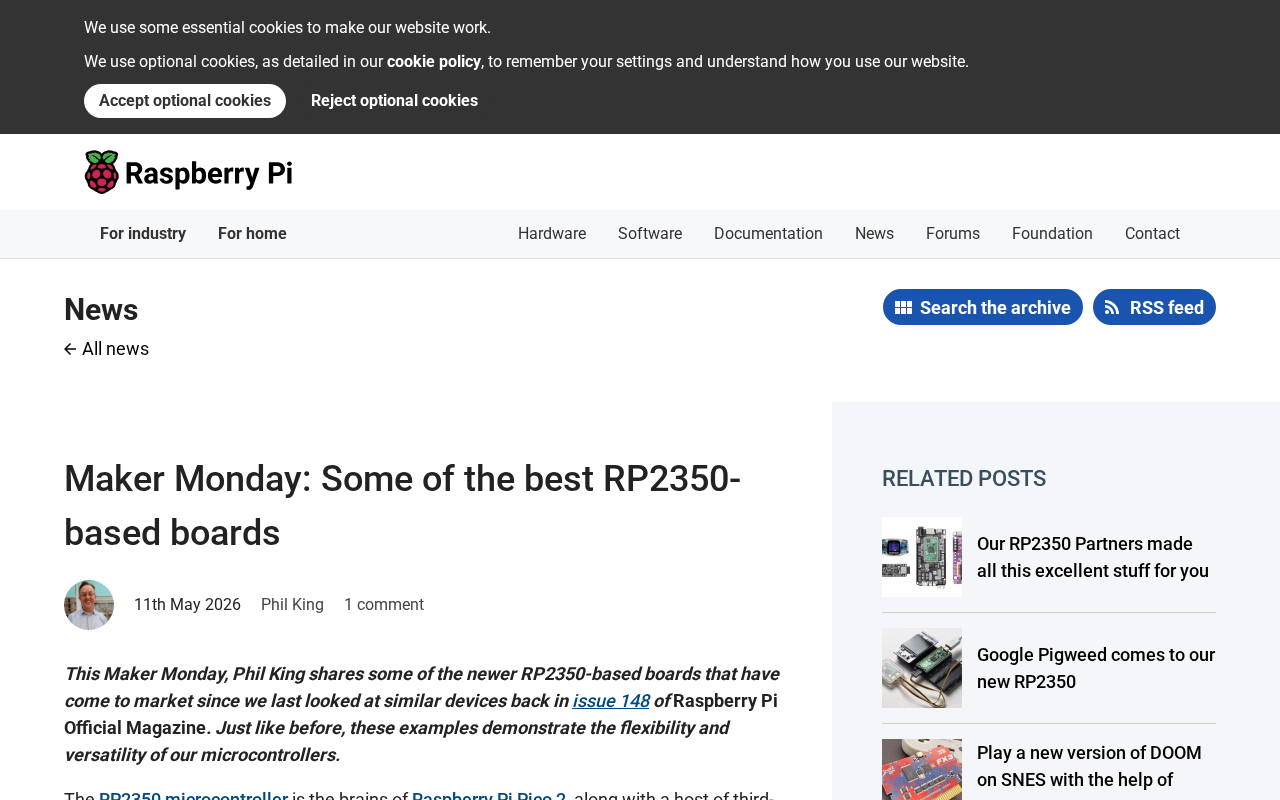Go to the Forums page

click(953, 234)
